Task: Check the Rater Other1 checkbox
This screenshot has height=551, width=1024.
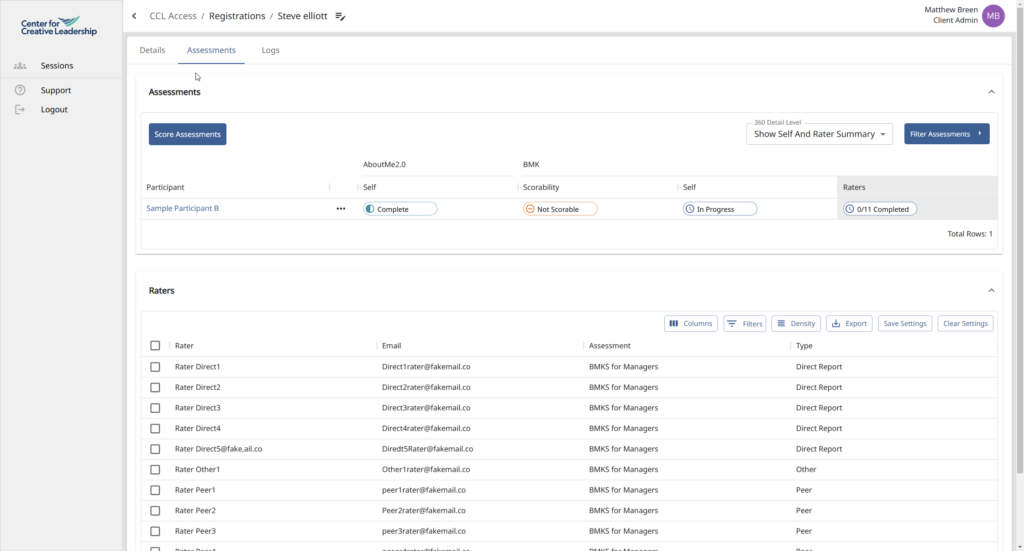Action: (x=155, y=469)
